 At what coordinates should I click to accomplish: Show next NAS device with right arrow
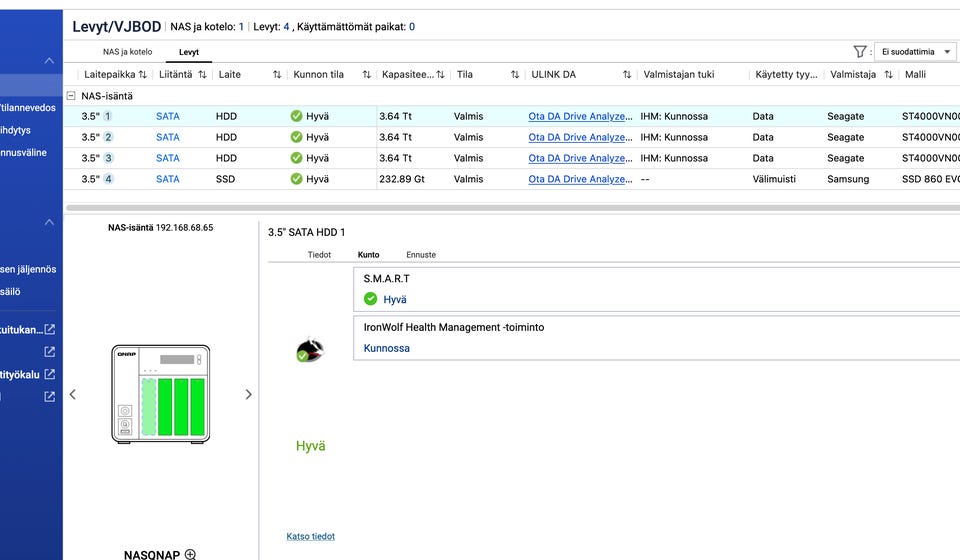(248, 394)
